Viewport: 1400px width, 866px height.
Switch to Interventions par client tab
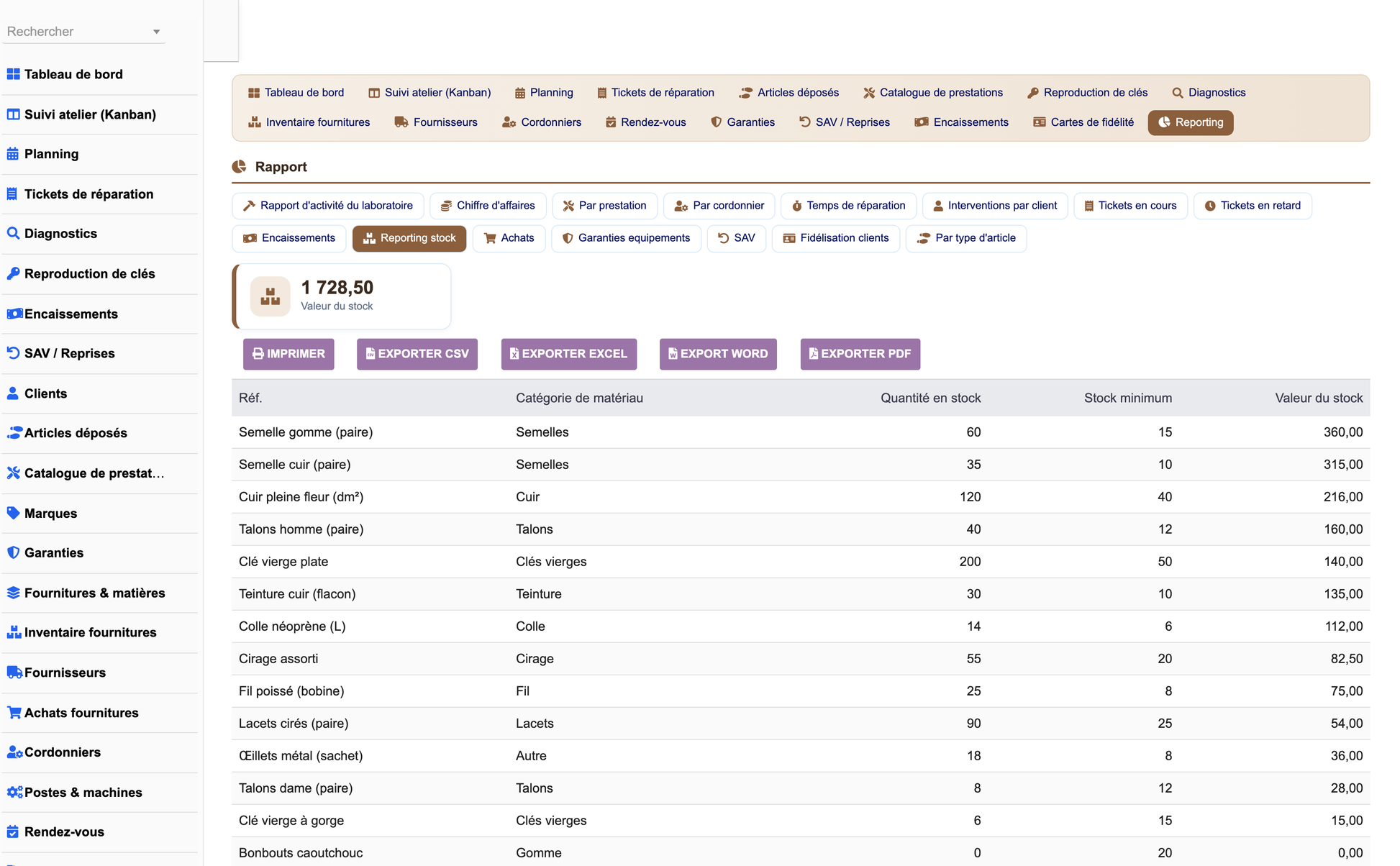[x=995, y=206]
